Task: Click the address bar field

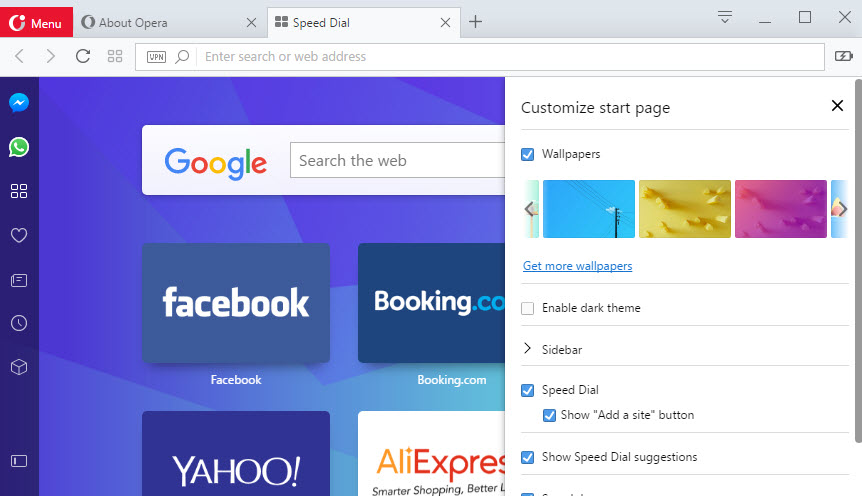Action: (x=480, y=57)
